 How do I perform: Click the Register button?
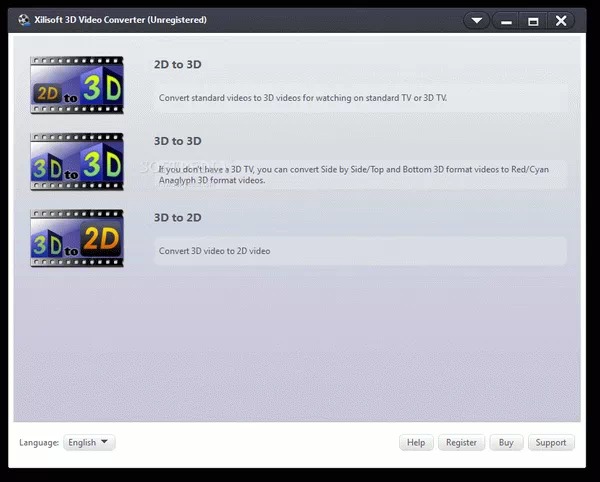(461, 442)
